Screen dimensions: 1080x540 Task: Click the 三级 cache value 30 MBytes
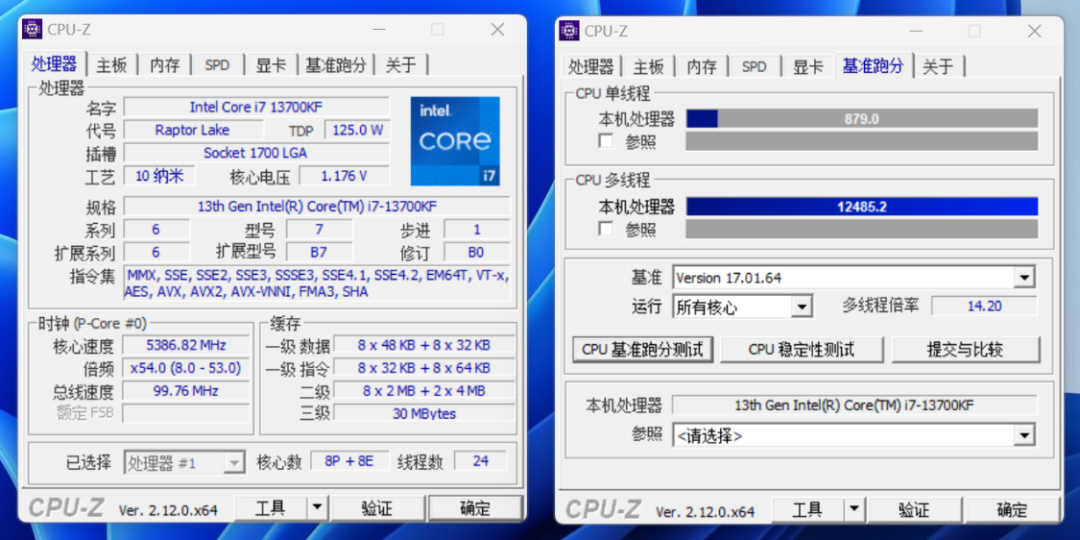click(x=424, y=413)
